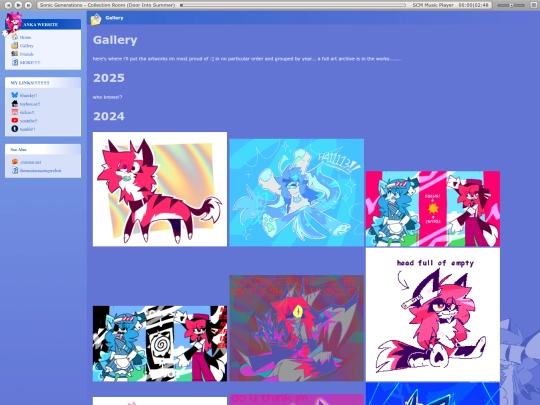Click the MY LINKS!!!!!!! panel header
Image resolution: width=540 pixels, height=405 pixels.
click(x=43, y=83)
